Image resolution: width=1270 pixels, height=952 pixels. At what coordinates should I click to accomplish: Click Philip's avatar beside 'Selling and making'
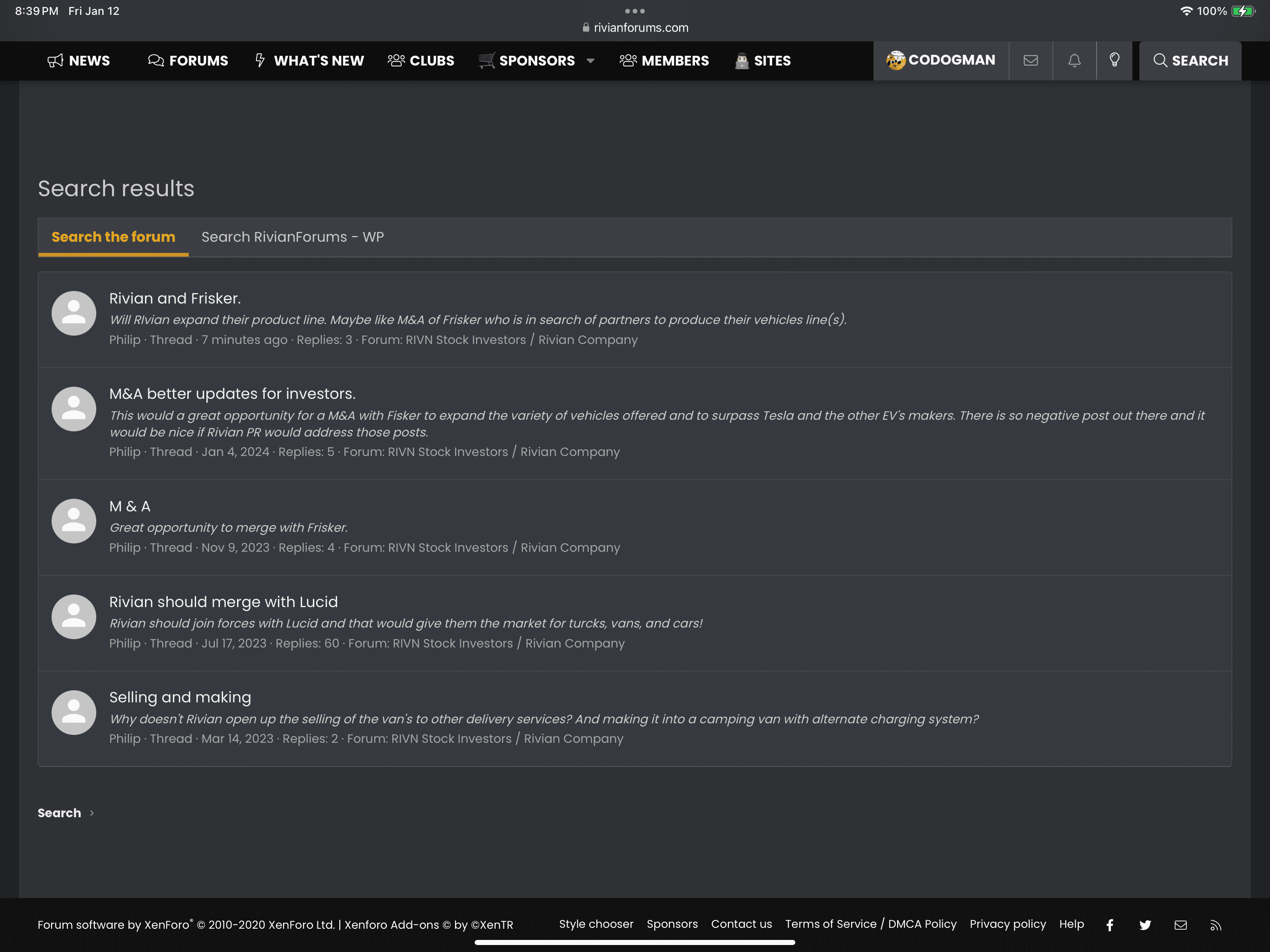click(73, 712)
